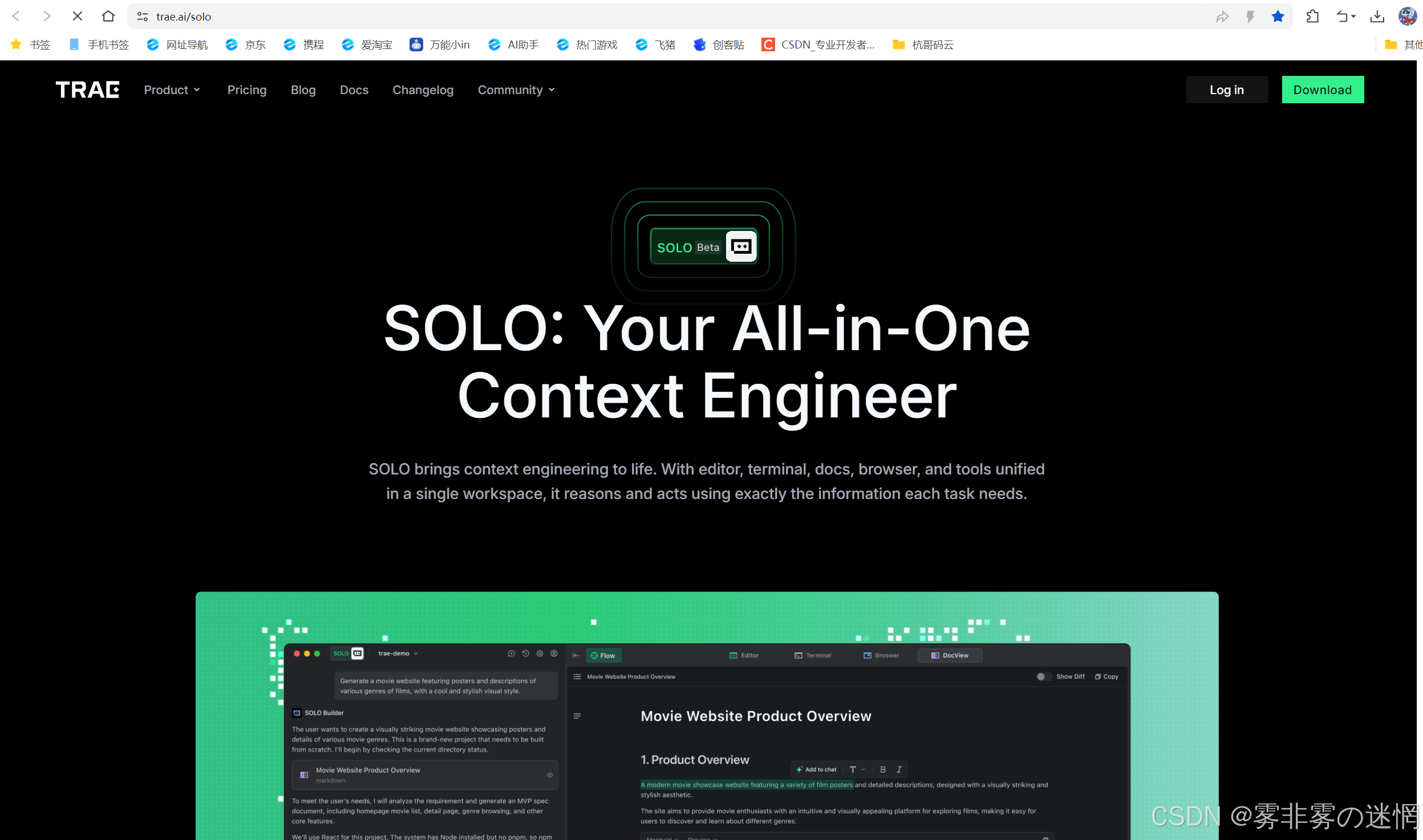
Task: Open the Pricing page
Action: (246, 90)
